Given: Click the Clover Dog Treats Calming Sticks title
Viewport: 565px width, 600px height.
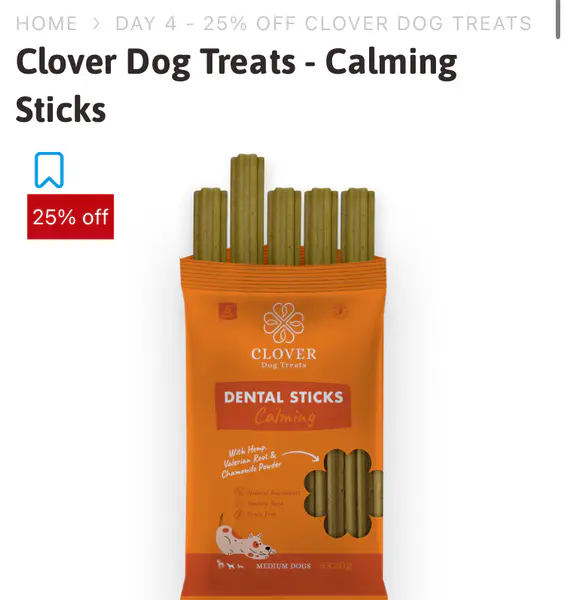Looking at the screenshot, I should pyautogui.click(x=236, y=85).
